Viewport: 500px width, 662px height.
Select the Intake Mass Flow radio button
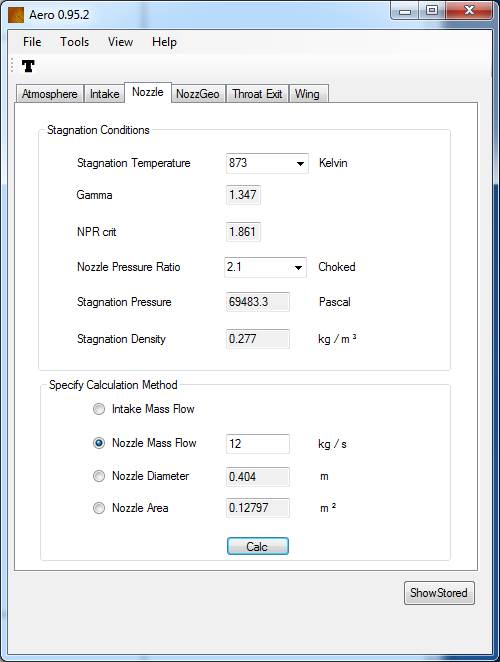99,409
